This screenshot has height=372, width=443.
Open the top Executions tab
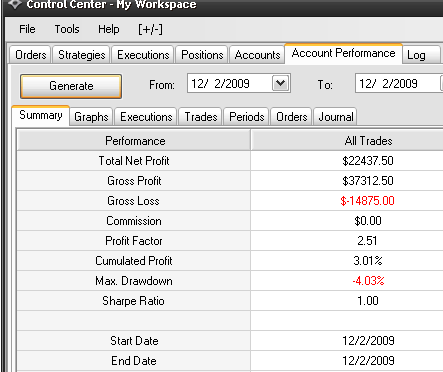click(x=143, y=55)
